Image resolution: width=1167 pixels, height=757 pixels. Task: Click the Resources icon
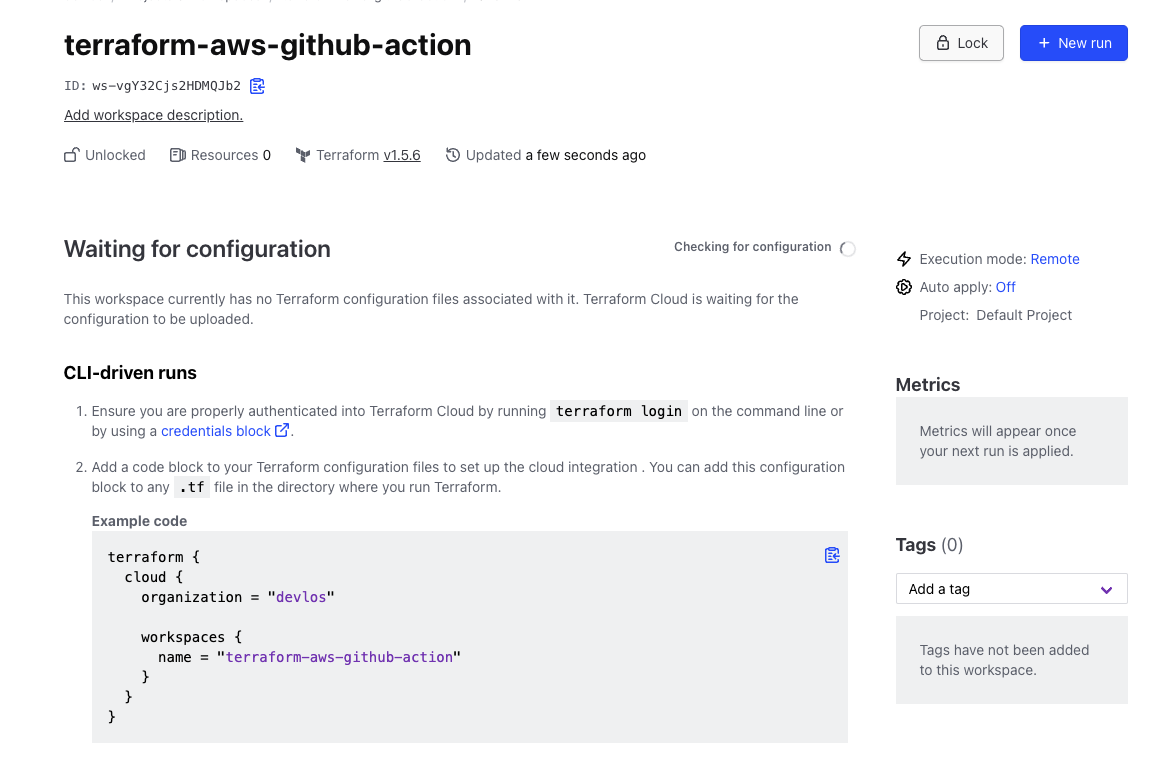[177, 155]
